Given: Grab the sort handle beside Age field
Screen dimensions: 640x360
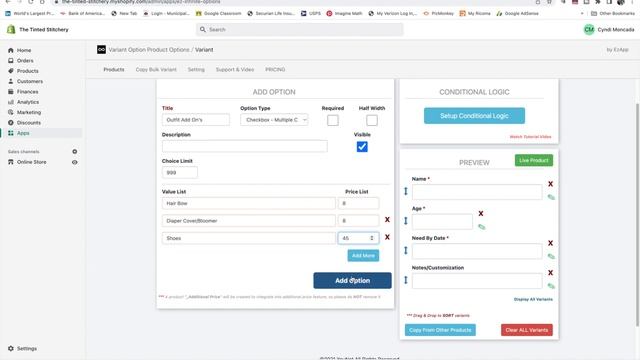Looking at the screenshot, I should click(x=406, y=221).
